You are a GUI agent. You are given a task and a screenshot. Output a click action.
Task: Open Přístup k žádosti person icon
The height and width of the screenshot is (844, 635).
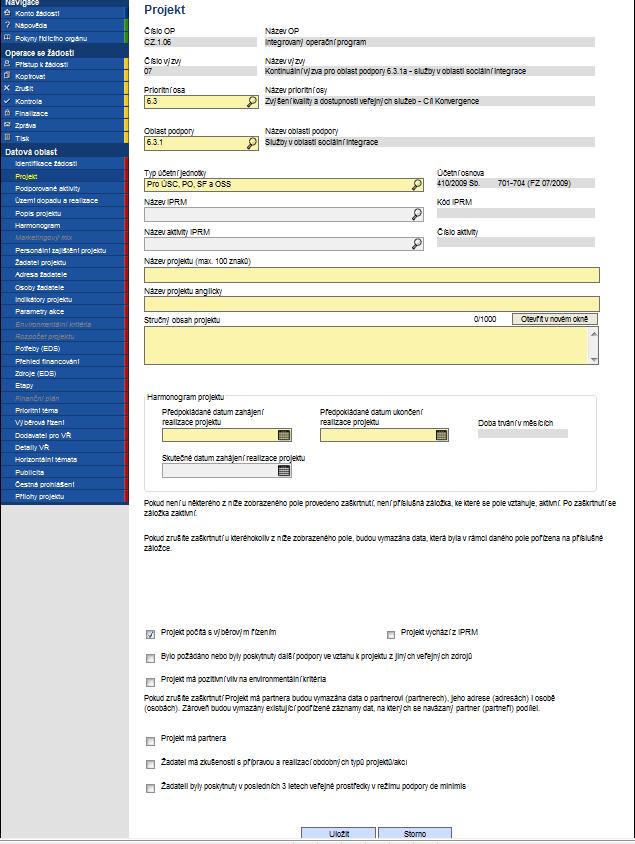coord(7,64)
